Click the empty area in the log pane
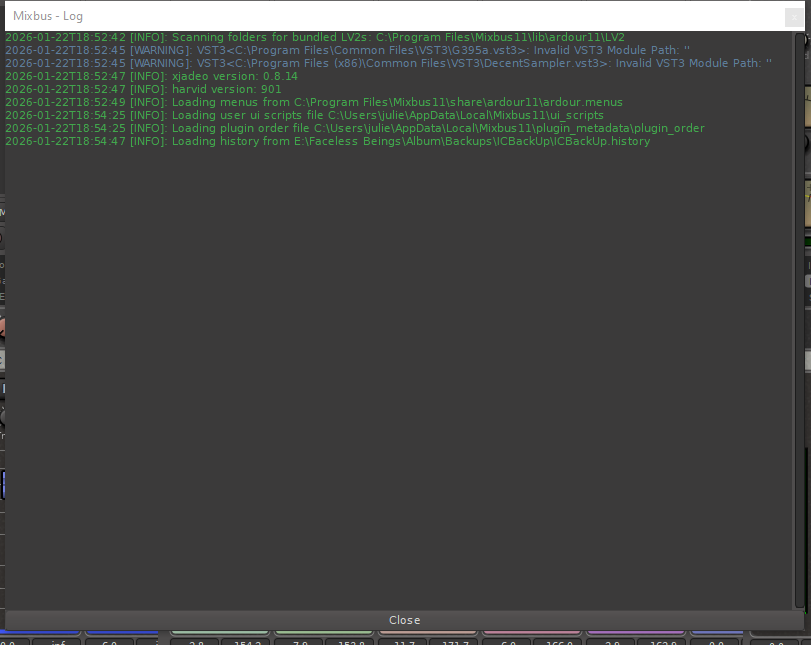Image resolution: width=811 pixels, height=645 pixels. [400, 380]
